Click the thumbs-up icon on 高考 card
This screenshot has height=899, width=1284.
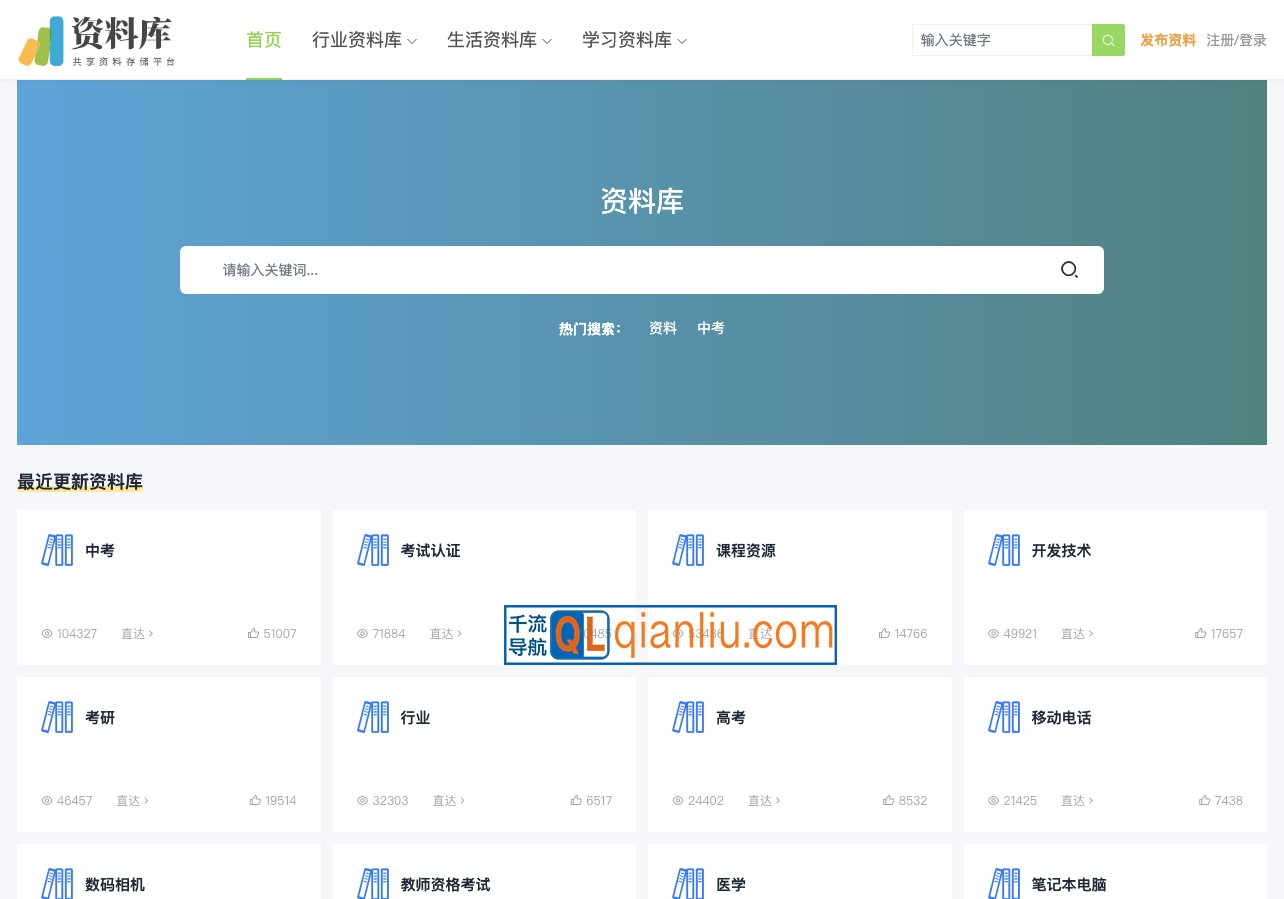tap(888, 800)
